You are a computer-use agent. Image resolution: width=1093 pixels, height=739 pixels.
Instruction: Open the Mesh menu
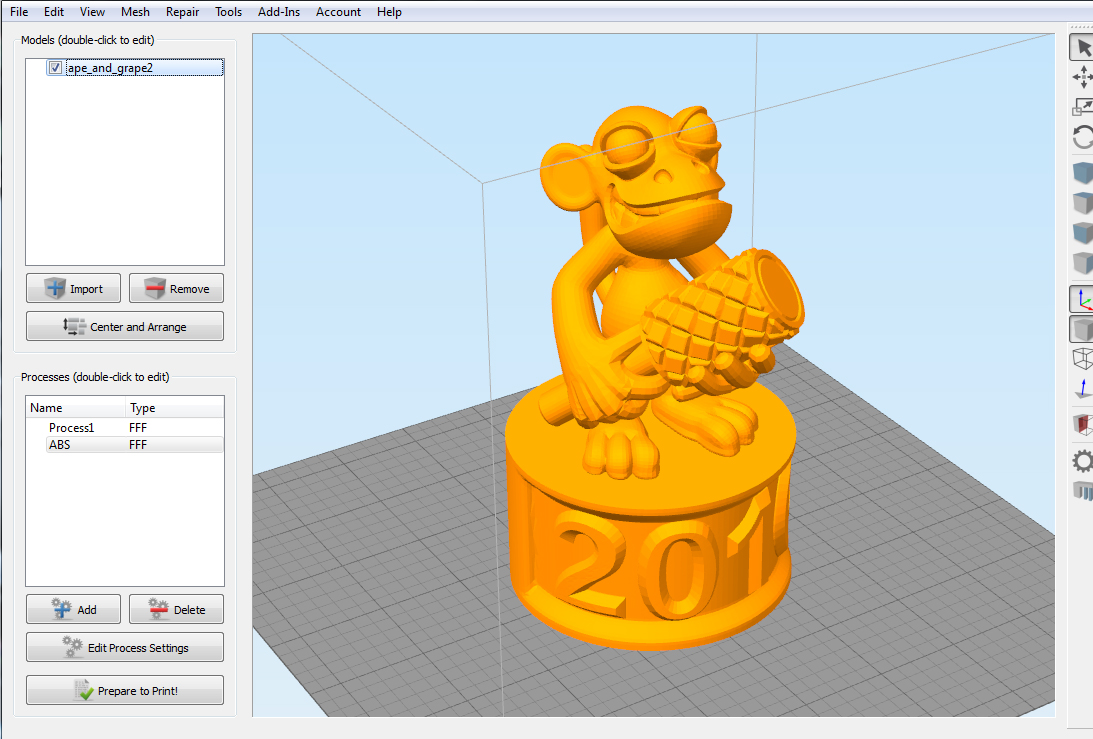[135, 12]
